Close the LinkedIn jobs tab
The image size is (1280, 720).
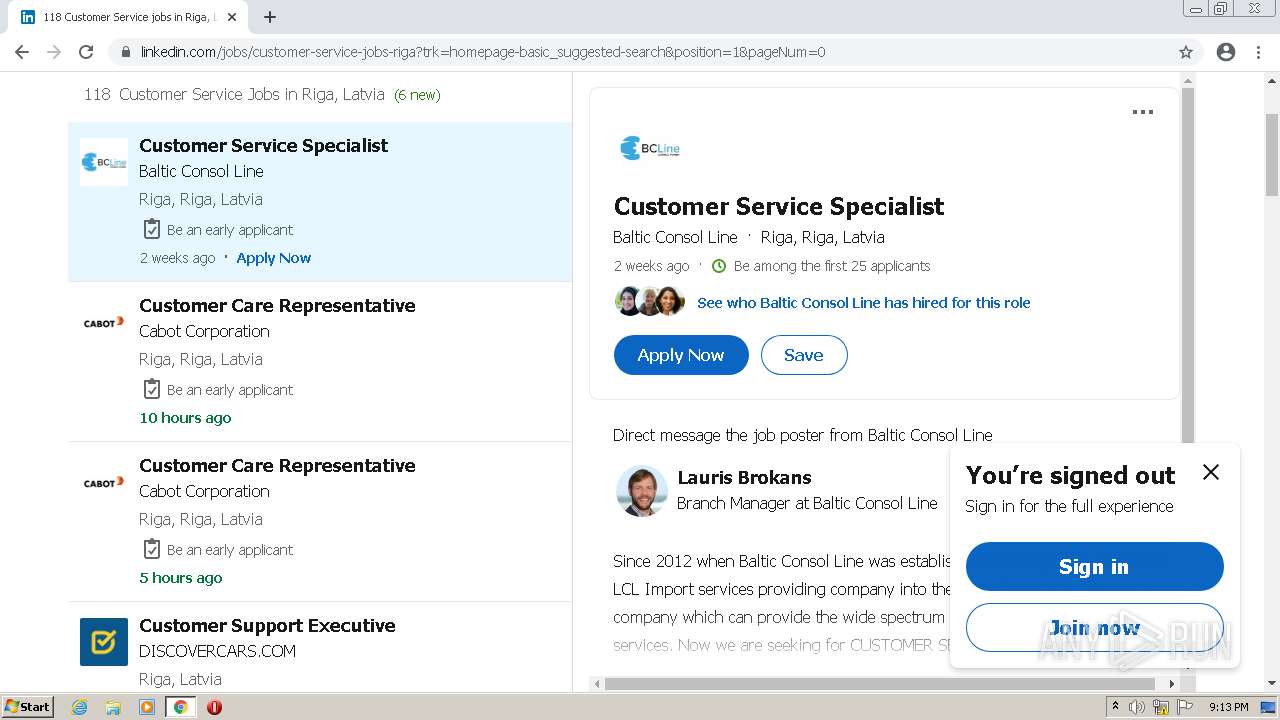[232, 17]
